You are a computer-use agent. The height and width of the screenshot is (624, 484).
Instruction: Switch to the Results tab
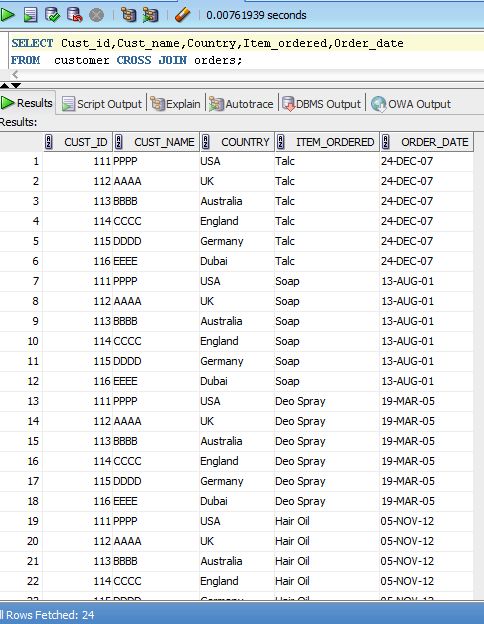(x=27, y=103)
